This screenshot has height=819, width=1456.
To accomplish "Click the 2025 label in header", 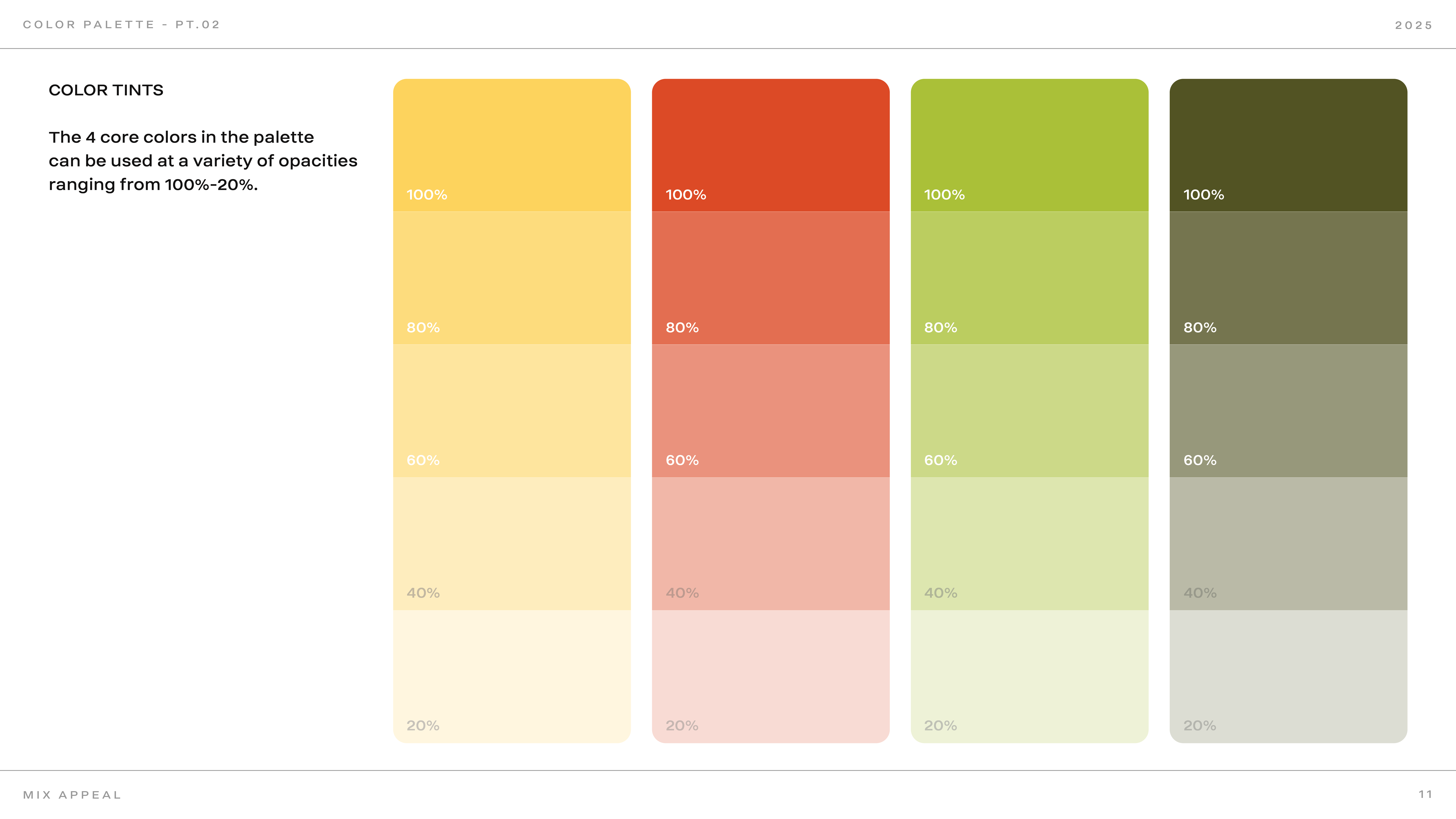I will point(1413,25).
